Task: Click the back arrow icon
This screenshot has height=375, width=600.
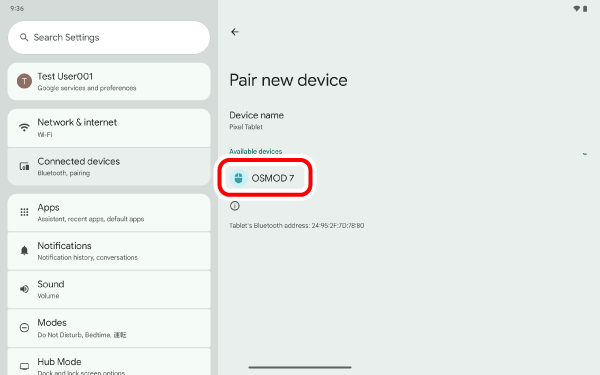Action: pos(235,32)
